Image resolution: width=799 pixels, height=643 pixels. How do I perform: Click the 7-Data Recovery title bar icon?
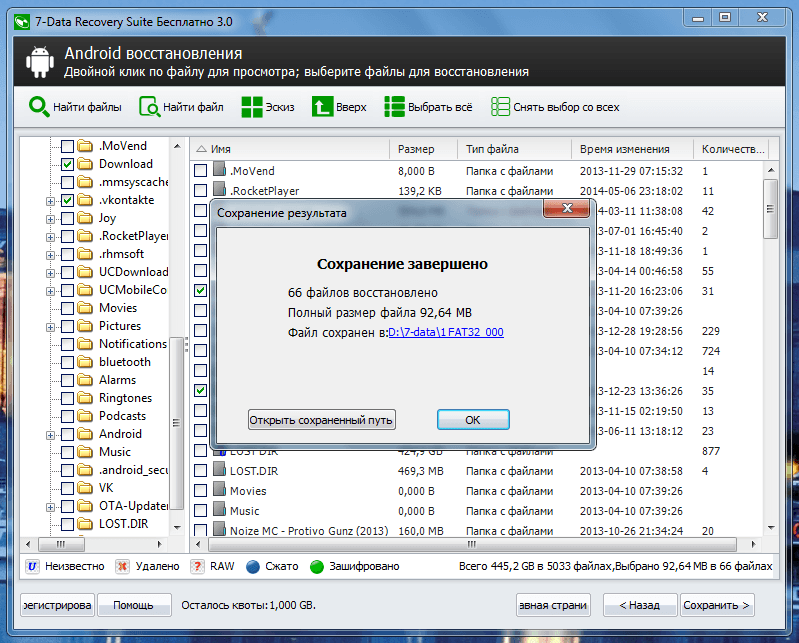[x=22, y=22]
